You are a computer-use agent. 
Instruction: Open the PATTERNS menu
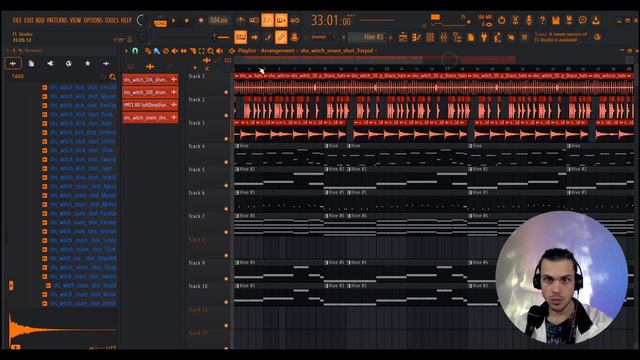(57, 20)
